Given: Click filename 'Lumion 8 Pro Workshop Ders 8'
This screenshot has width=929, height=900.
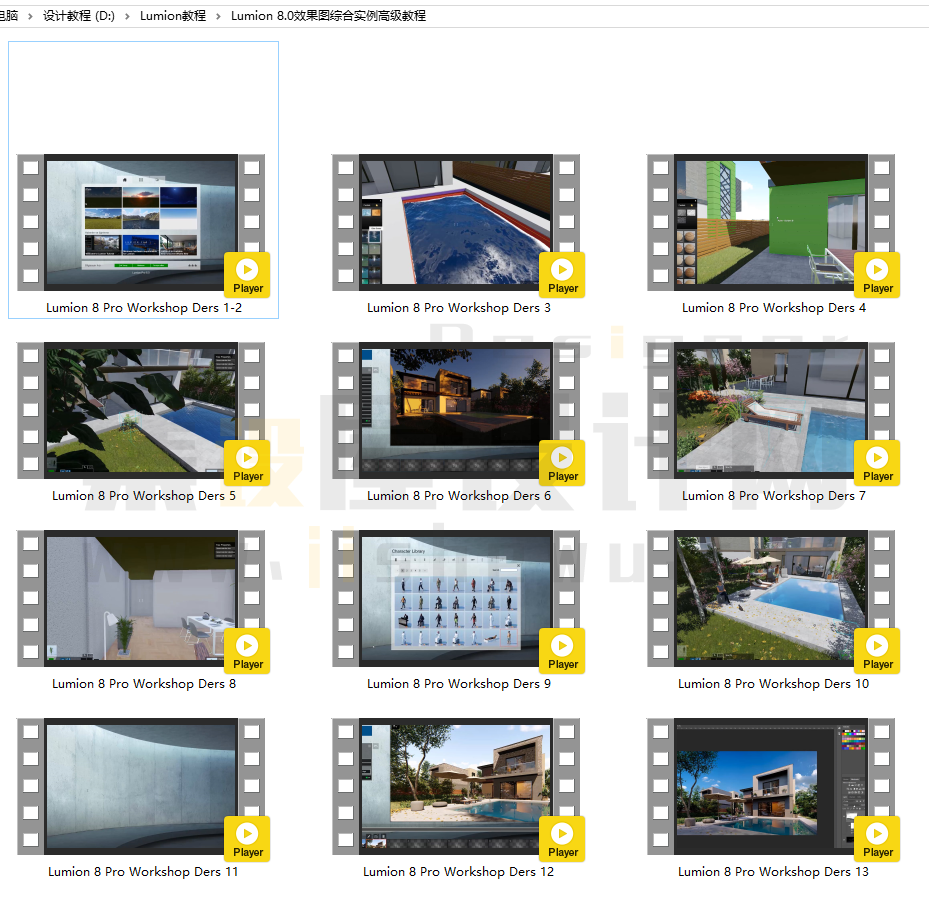Looking at the screenshot, I should [x=144, y=684].
